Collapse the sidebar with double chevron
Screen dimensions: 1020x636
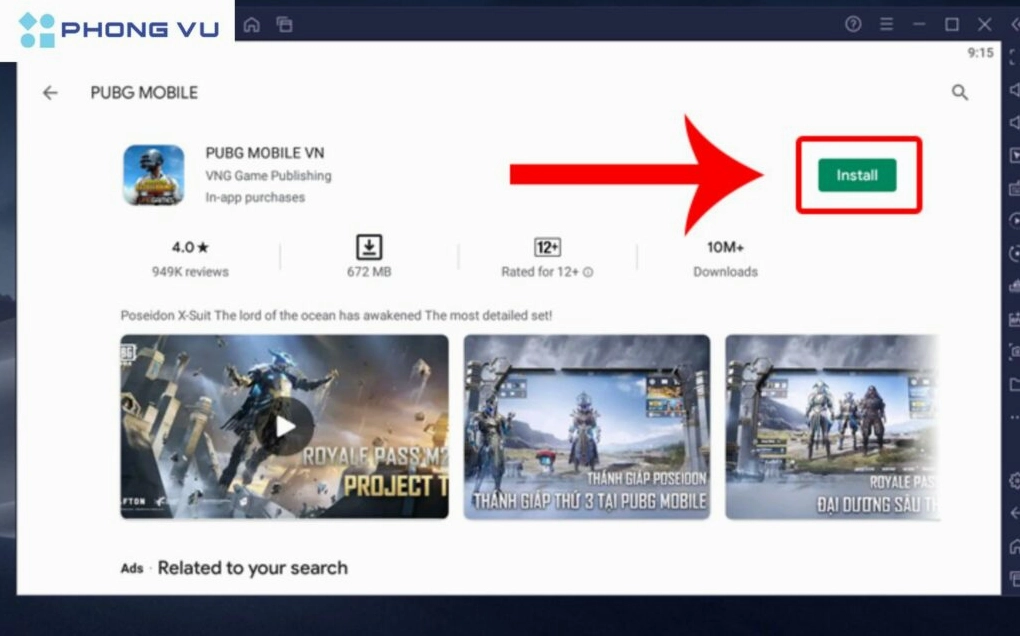tap(1015, 23)
